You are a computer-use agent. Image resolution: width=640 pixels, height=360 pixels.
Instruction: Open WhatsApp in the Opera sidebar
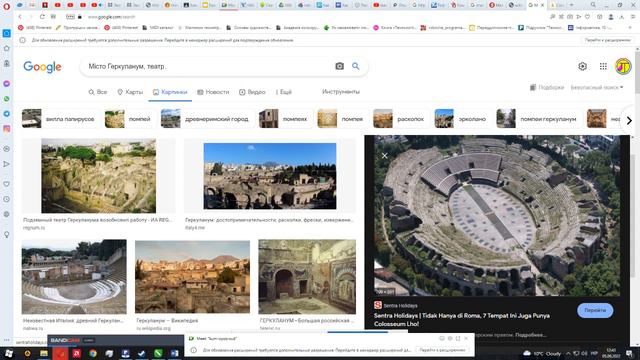[x=7, y=98]
